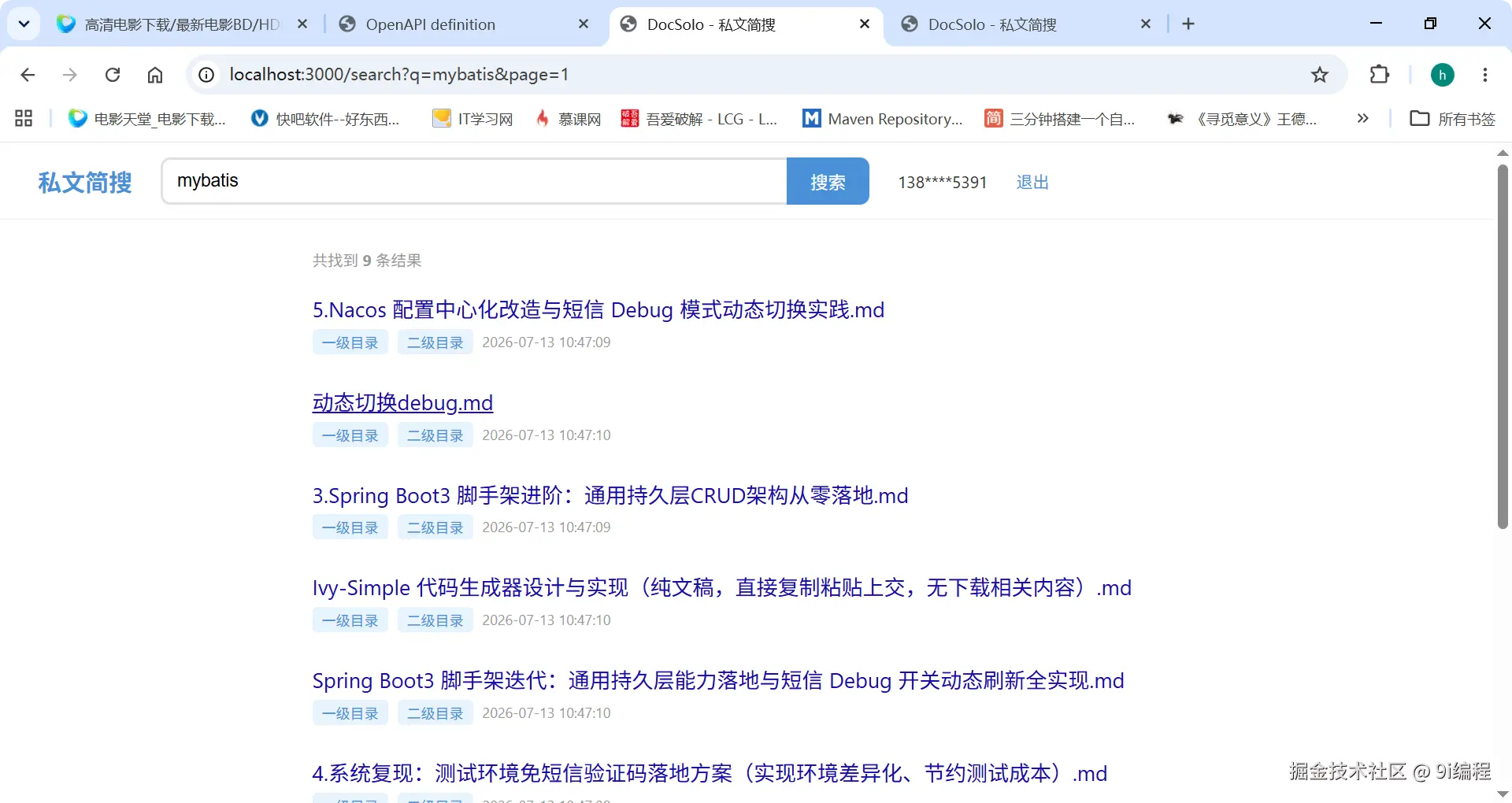This screenshot has height=803, width=1512.
Task: Close the second DocSolo tab
Action: click(1146, 24)
